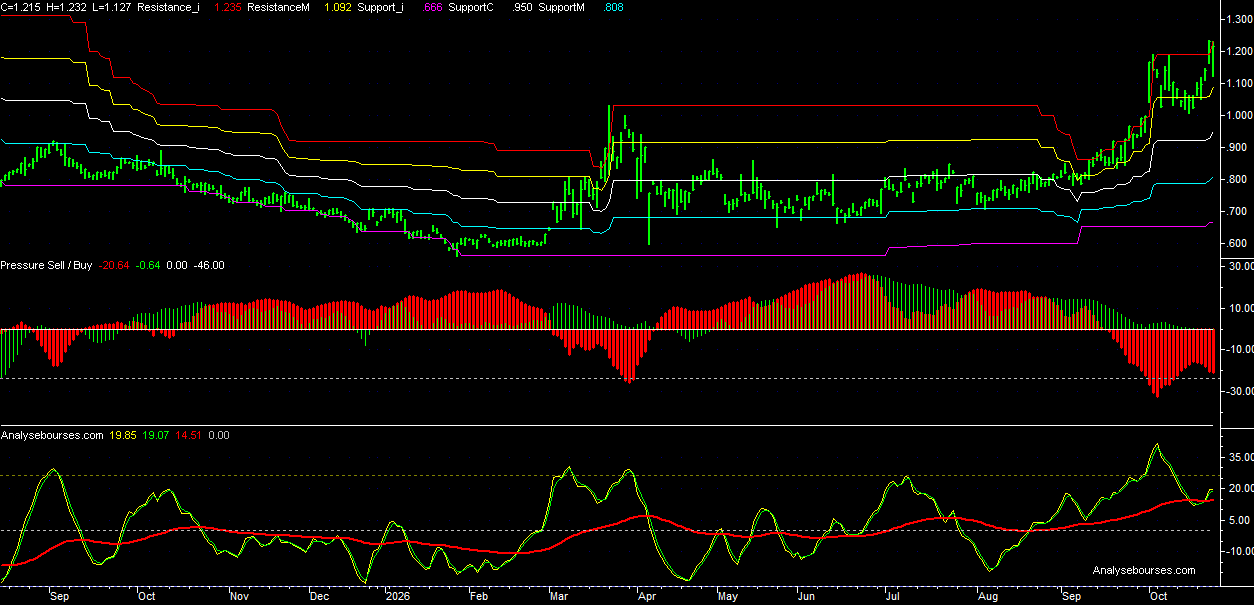Click the -30.00 pressure axis label

click(x=1239, y=391)
